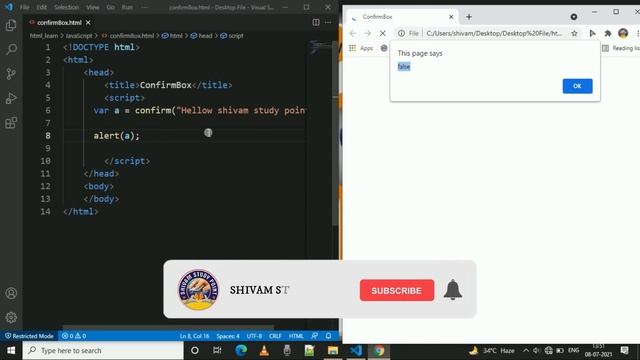Open the Run and Debug view

click(11, 98)
